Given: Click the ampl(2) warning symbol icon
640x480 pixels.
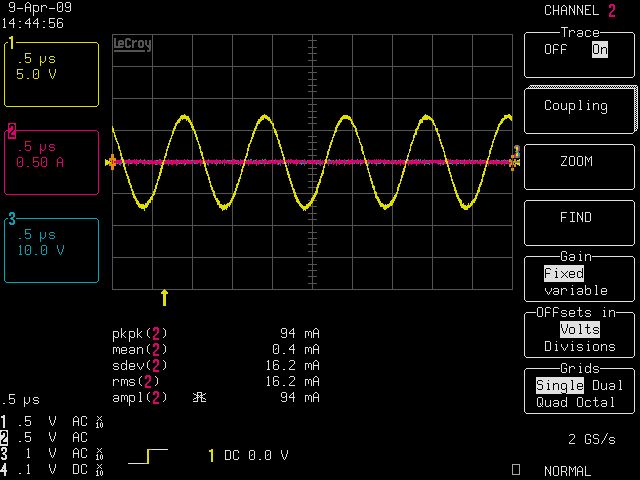Looking at the screenshot, I should tap(199, 397).
